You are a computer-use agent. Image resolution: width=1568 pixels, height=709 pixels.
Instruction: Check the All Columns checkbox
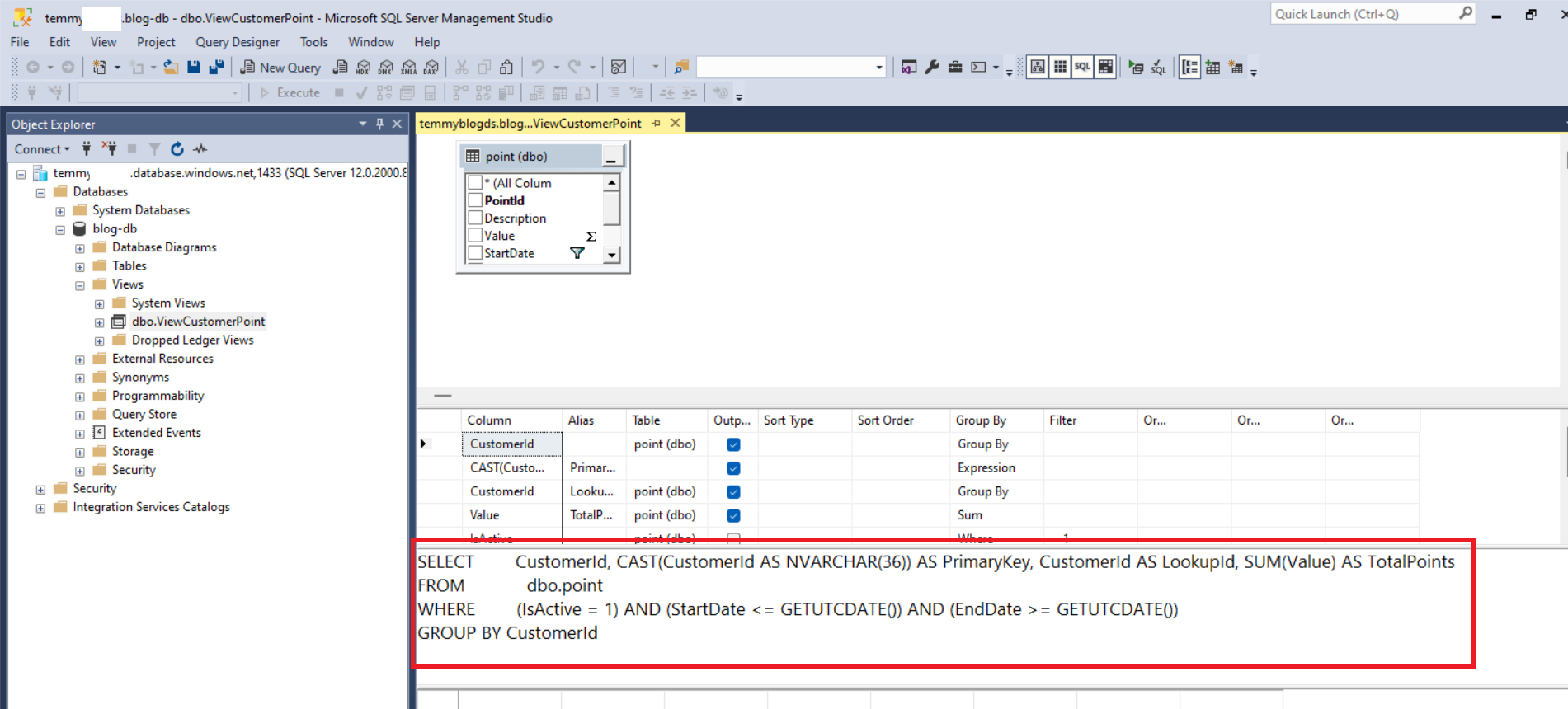coord(475,183)
